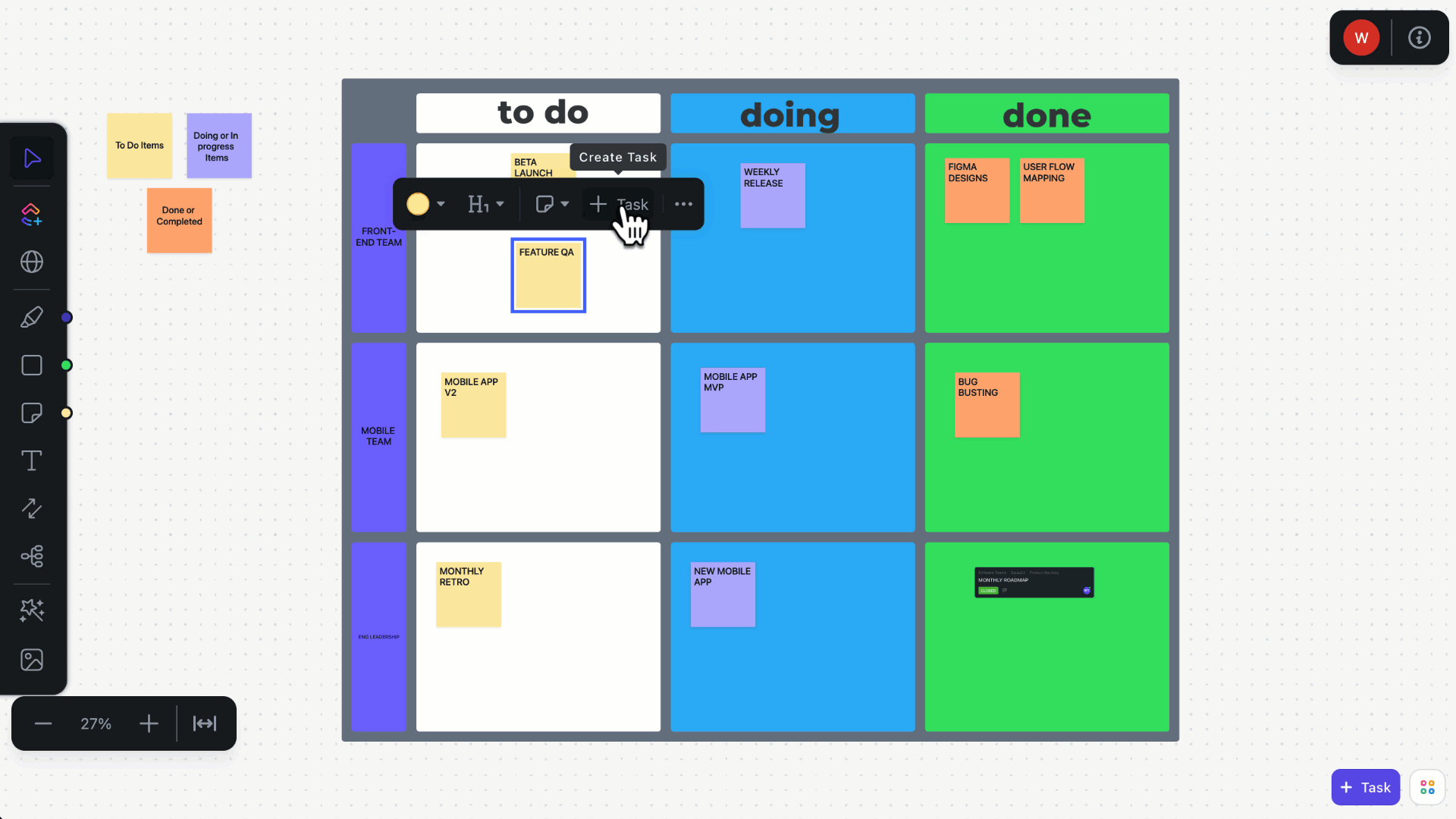
Task: Click the FEATURE QA sticky note card
Action: [x=547, y=275]
